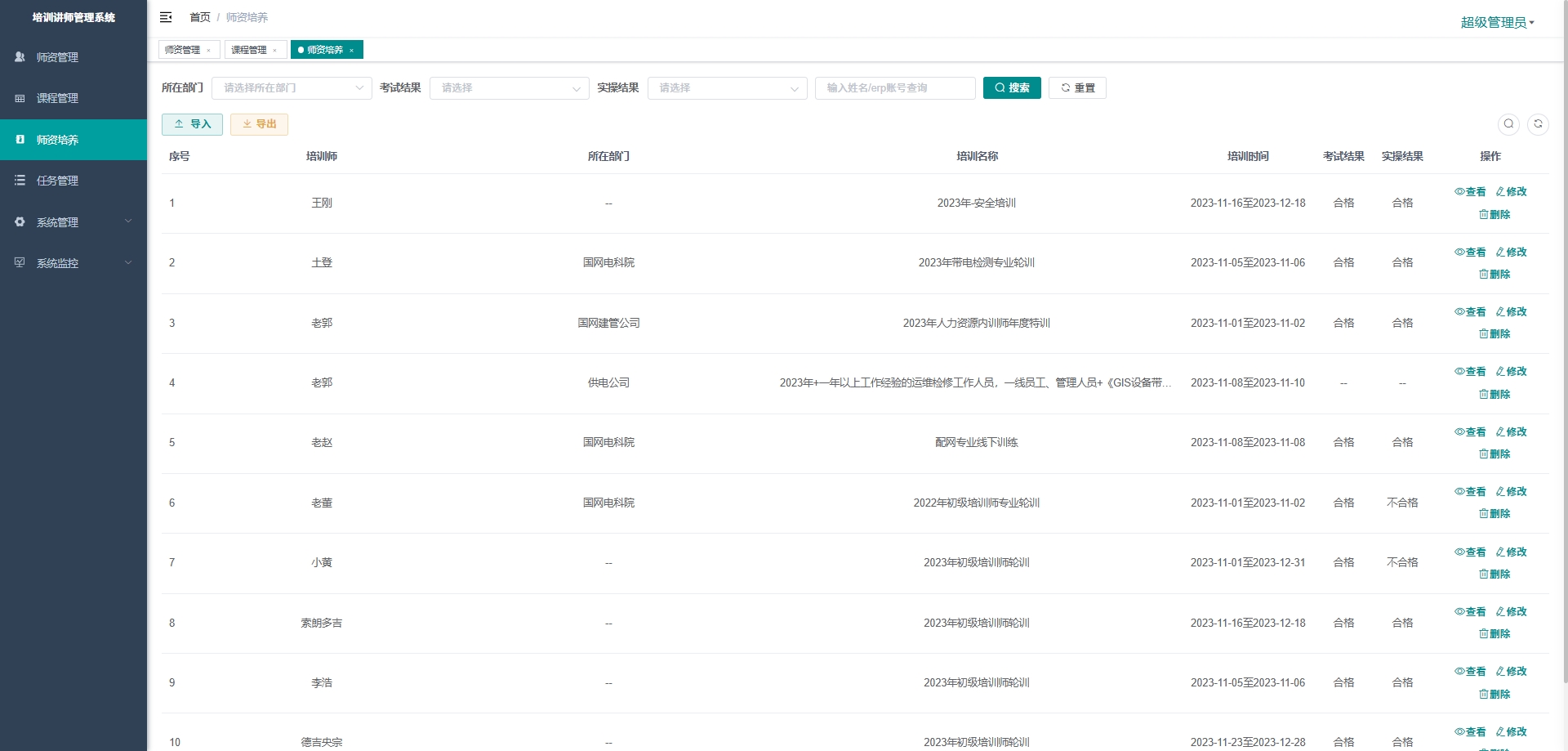Delete the 索朗多吉 row
The width and height of the screenshot is (1568, 751).
[1494, 634]
